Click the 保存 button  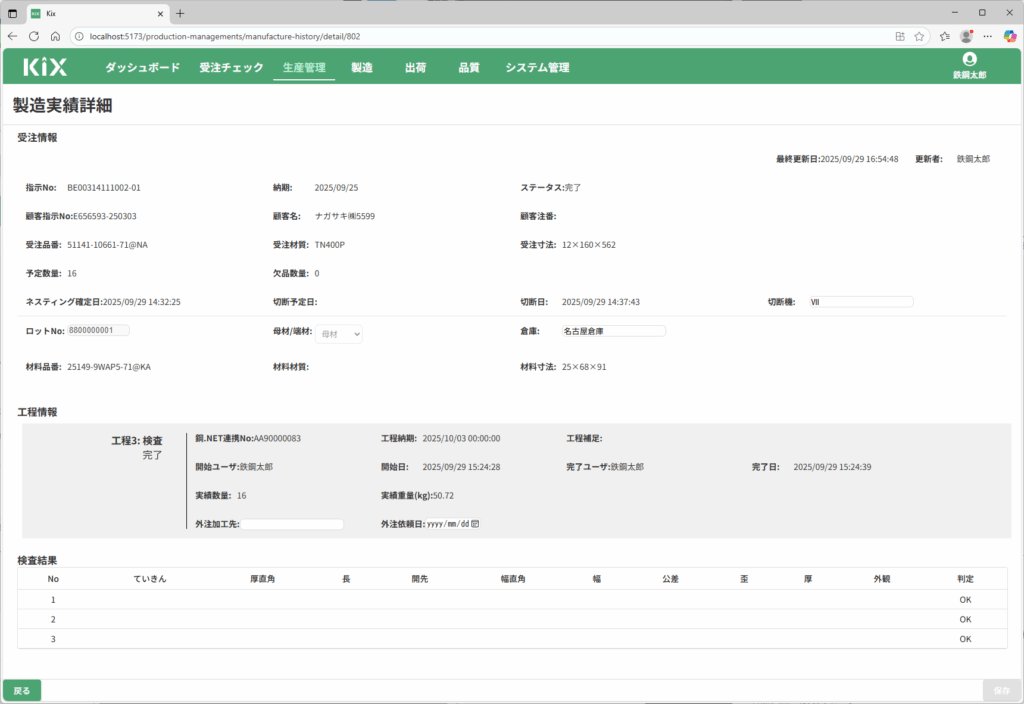point(1001,691)
